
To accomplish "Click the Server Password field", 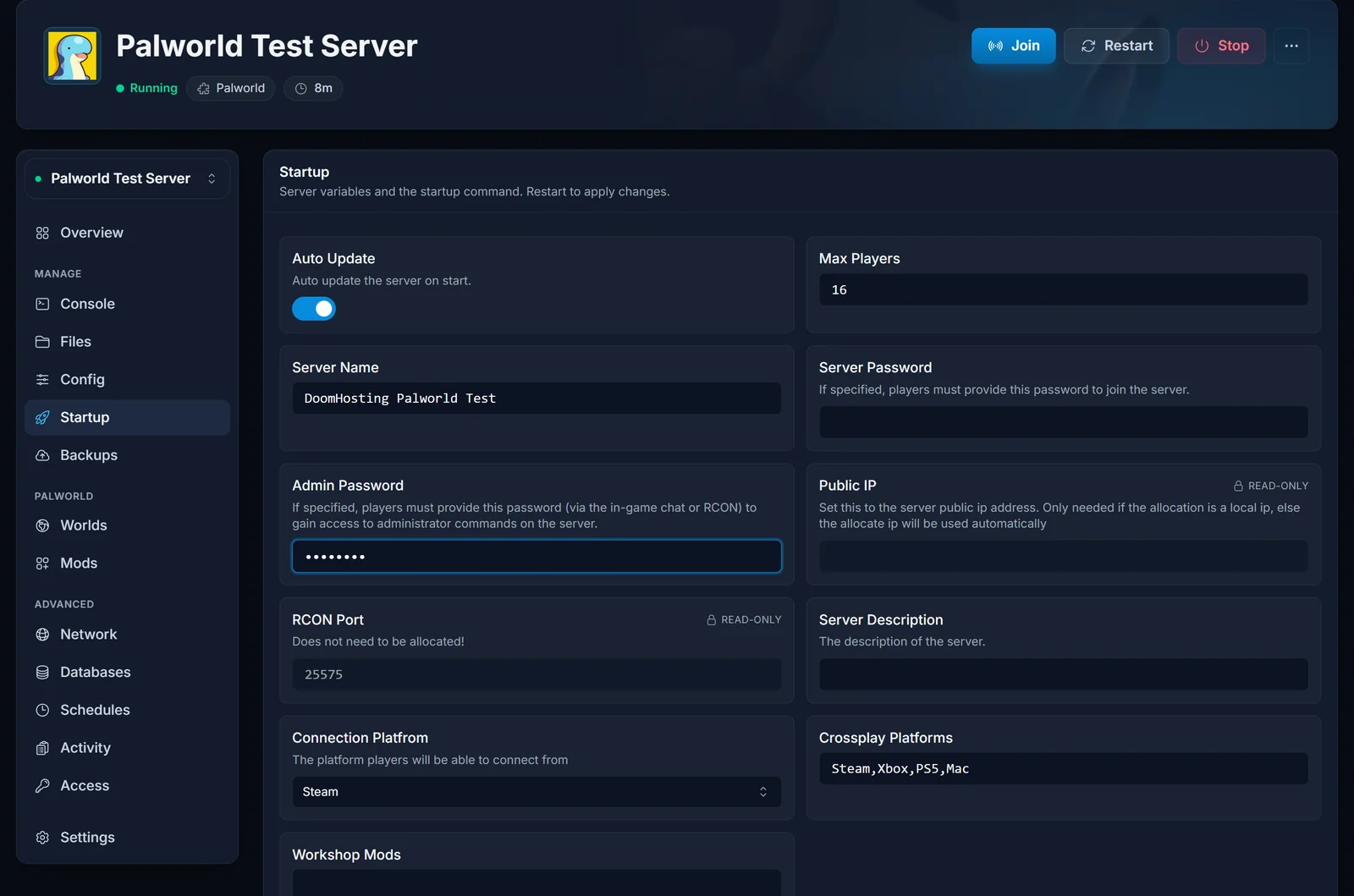I will (x=1063, y=422).
